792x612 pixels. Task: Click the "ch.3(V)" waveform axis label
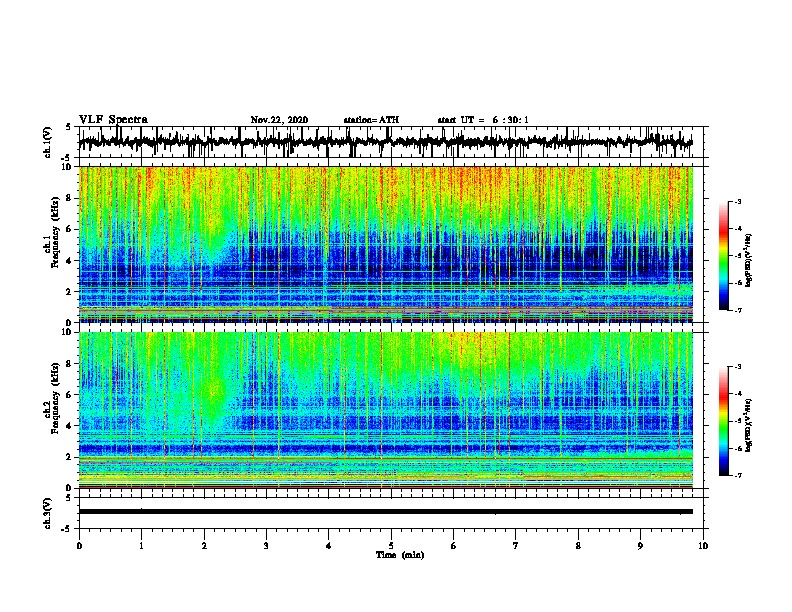(x=48, y=513)
